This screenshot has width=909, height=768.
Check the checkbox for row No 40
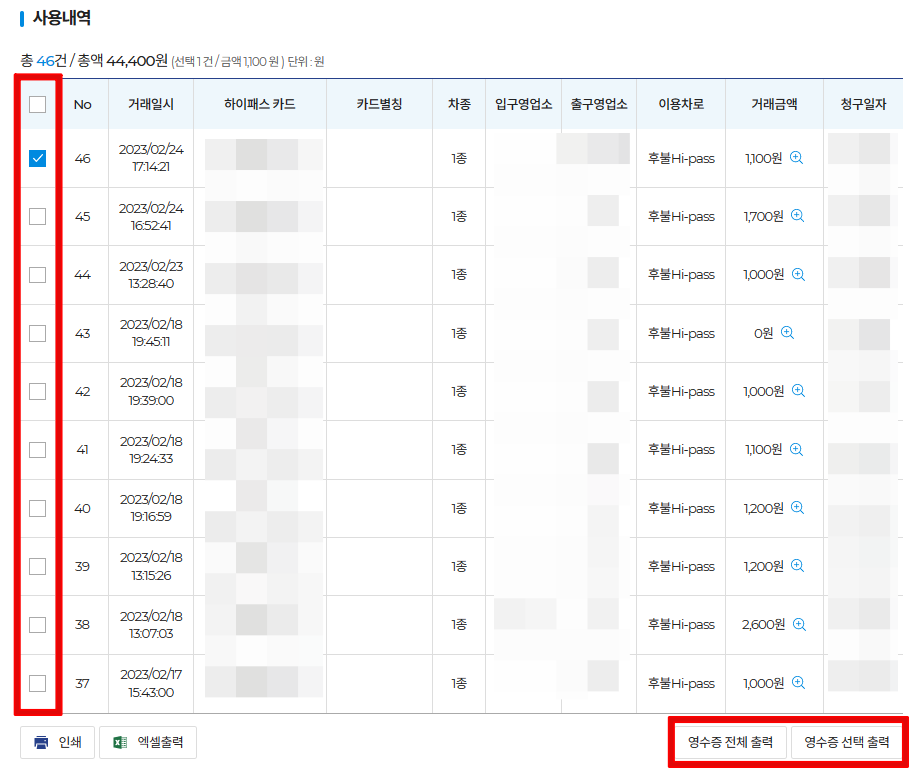point(38,508)
